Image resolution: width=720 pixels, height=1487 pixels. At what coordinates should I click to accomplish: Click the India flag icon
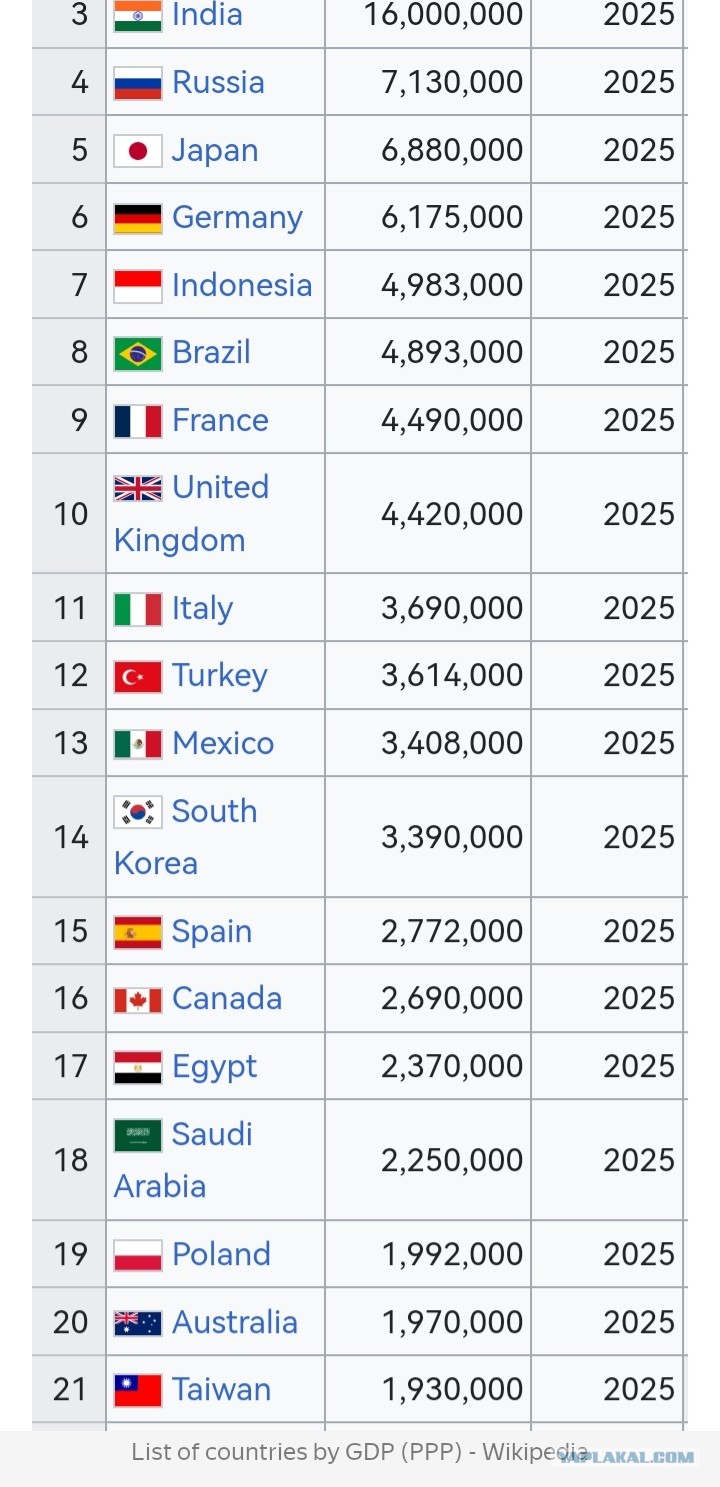click(x=137, y=16)
